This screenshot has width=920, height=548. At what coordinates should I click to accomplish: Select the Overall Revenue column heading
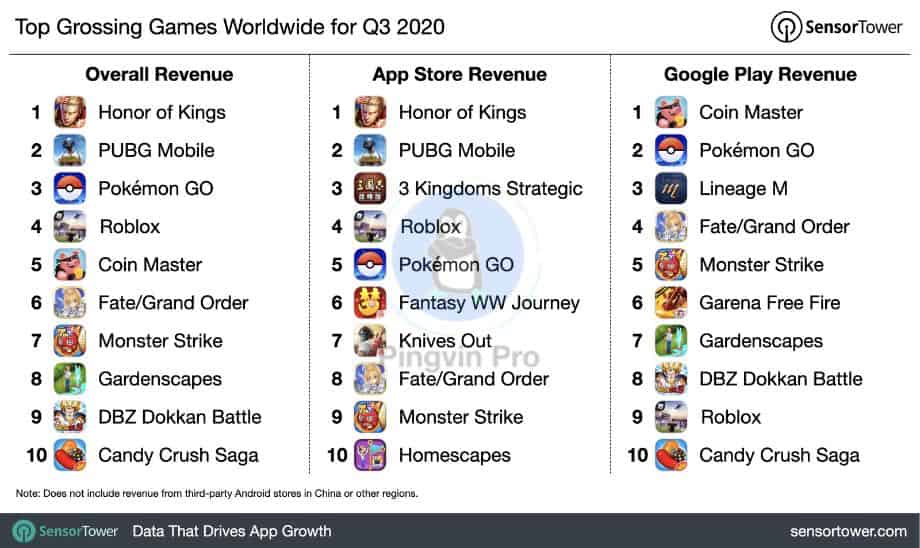pyautogui.click(x=159, y=75)
